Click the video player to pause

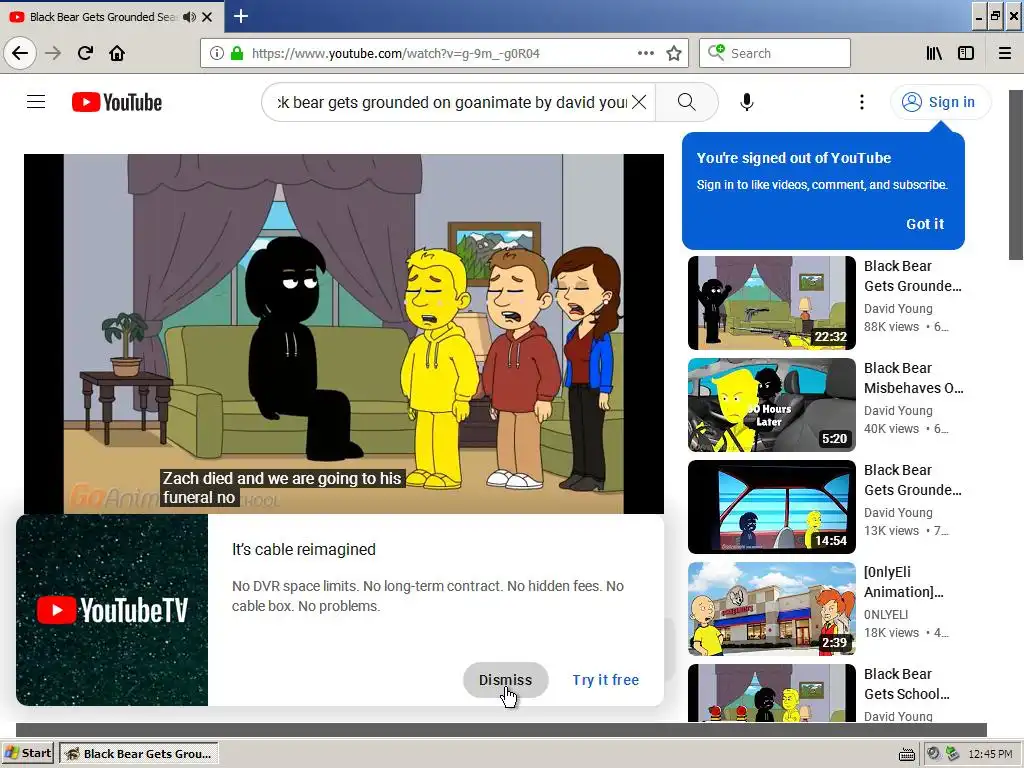click(344, 334)
